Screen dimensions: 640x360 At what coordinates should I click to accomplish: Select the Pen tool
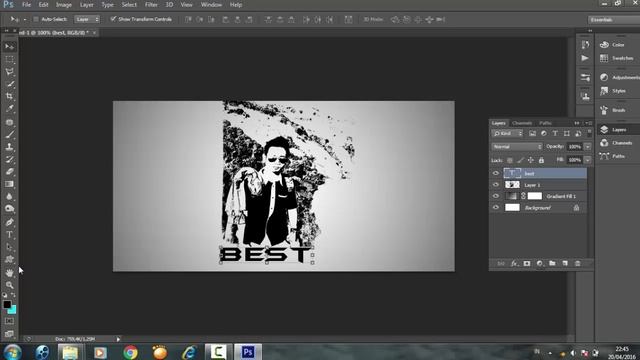[x=9, y=222]
